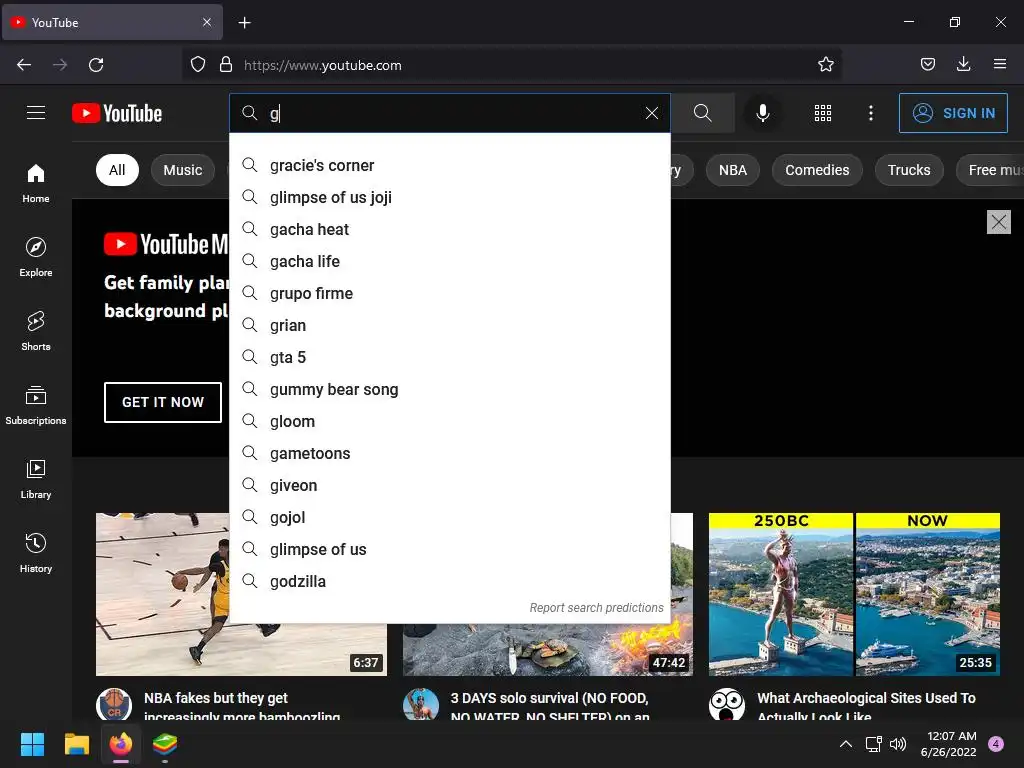Click inside the YouTube search field

(x=451, y=113)
